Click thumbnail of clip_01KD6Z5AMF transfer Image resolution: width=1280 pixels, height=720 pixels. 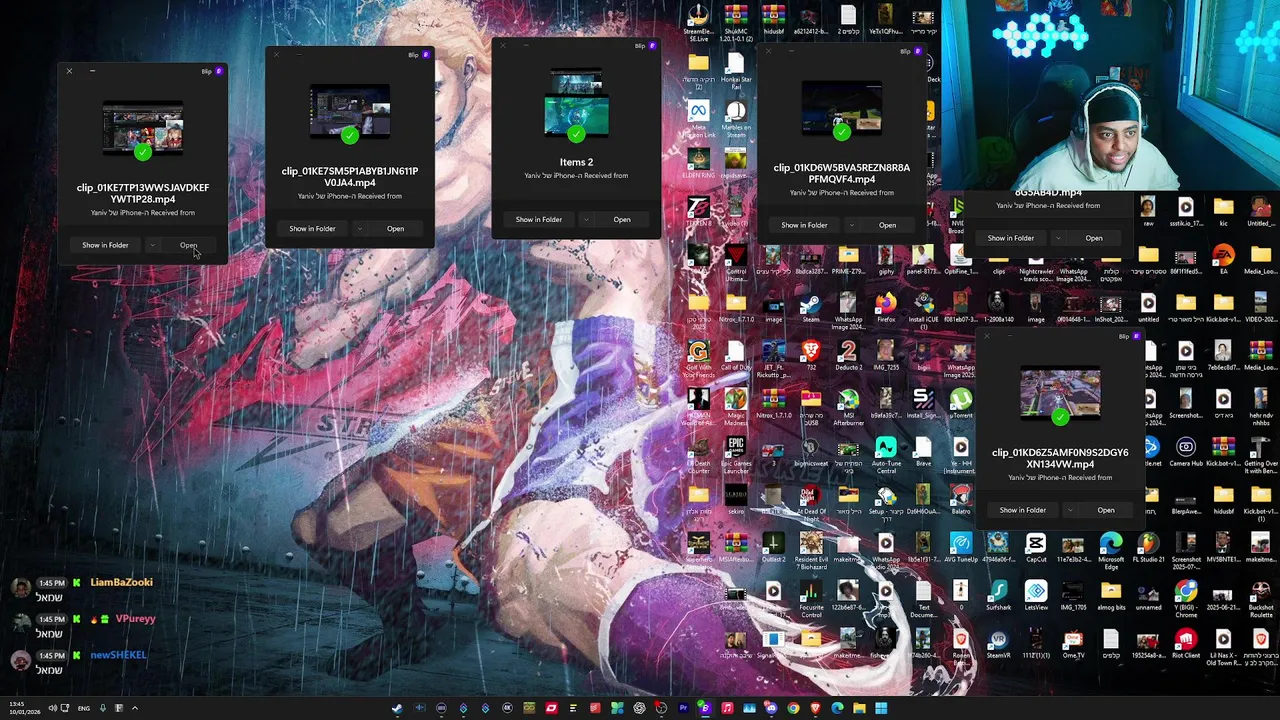(x=1060, y=394)
